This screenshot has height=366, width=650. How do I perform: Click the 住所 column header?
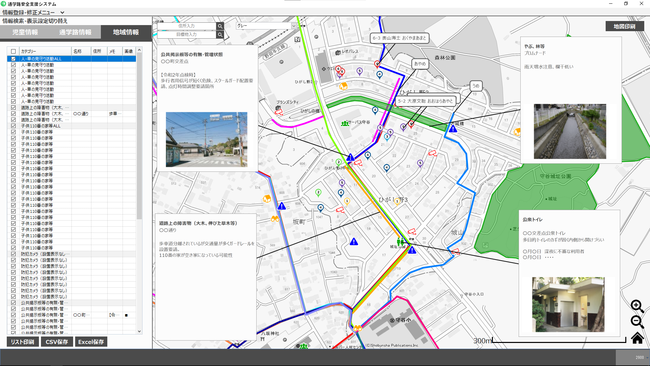coord(99,51)
